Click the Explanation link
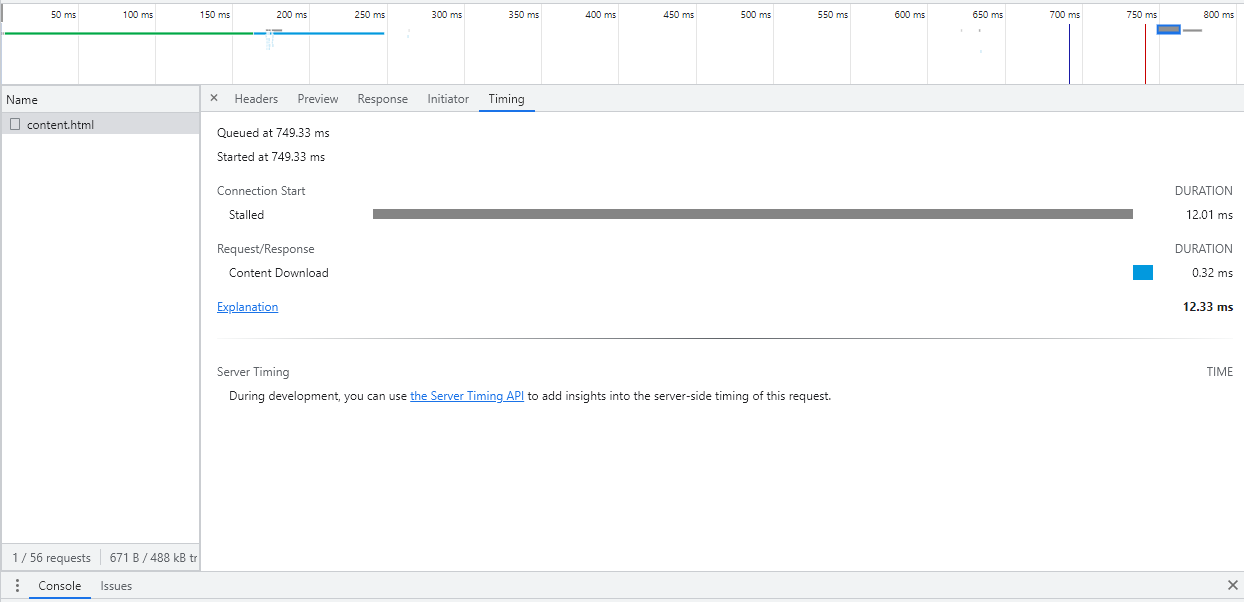The image size is (1244, 602). (x=247, y=306)
